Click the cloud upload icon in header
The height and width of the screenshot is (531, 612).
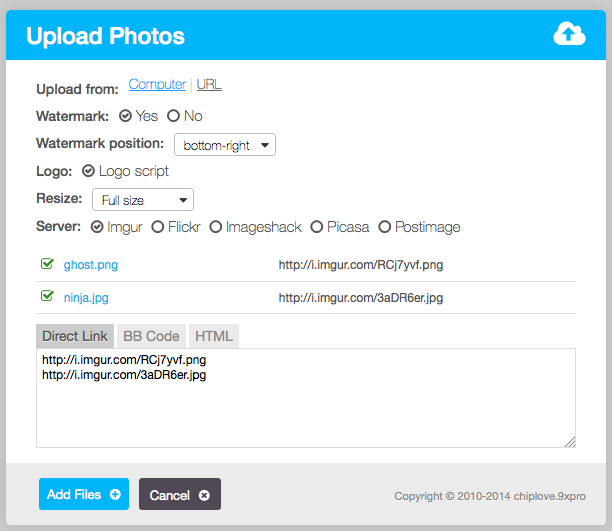pyautogui.click(x=569, y=34)
